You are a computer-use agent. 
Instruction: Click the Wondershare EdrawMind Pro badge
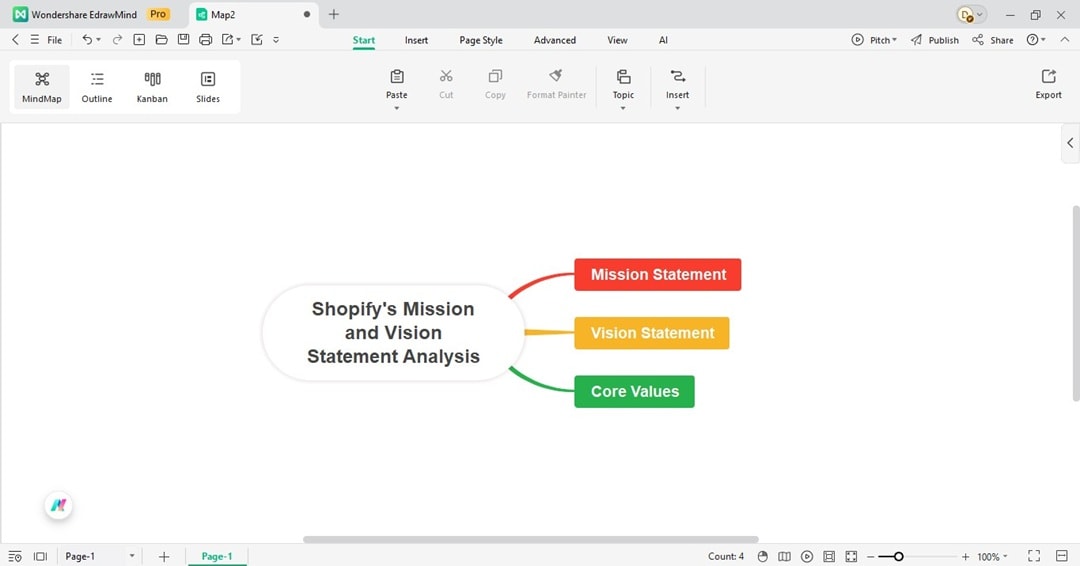158,14
